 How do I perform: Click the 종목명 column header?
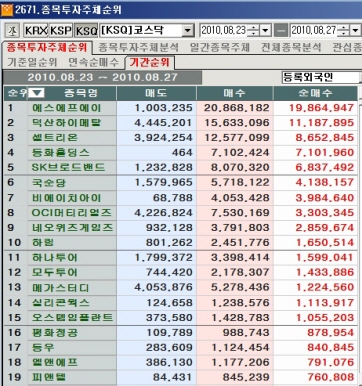80,93
